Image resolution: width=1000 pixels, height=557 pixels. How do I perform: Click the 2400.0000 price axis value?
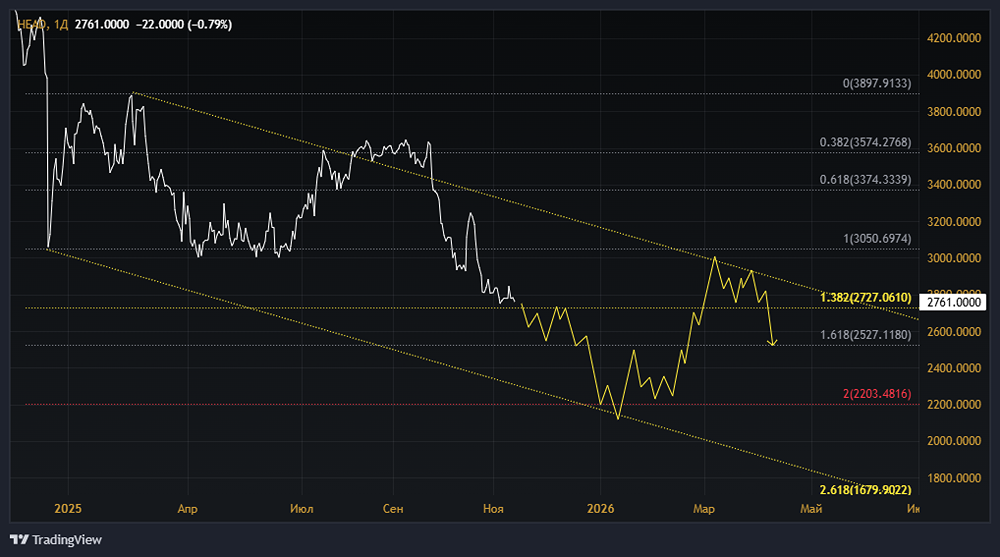coord(953,368)
